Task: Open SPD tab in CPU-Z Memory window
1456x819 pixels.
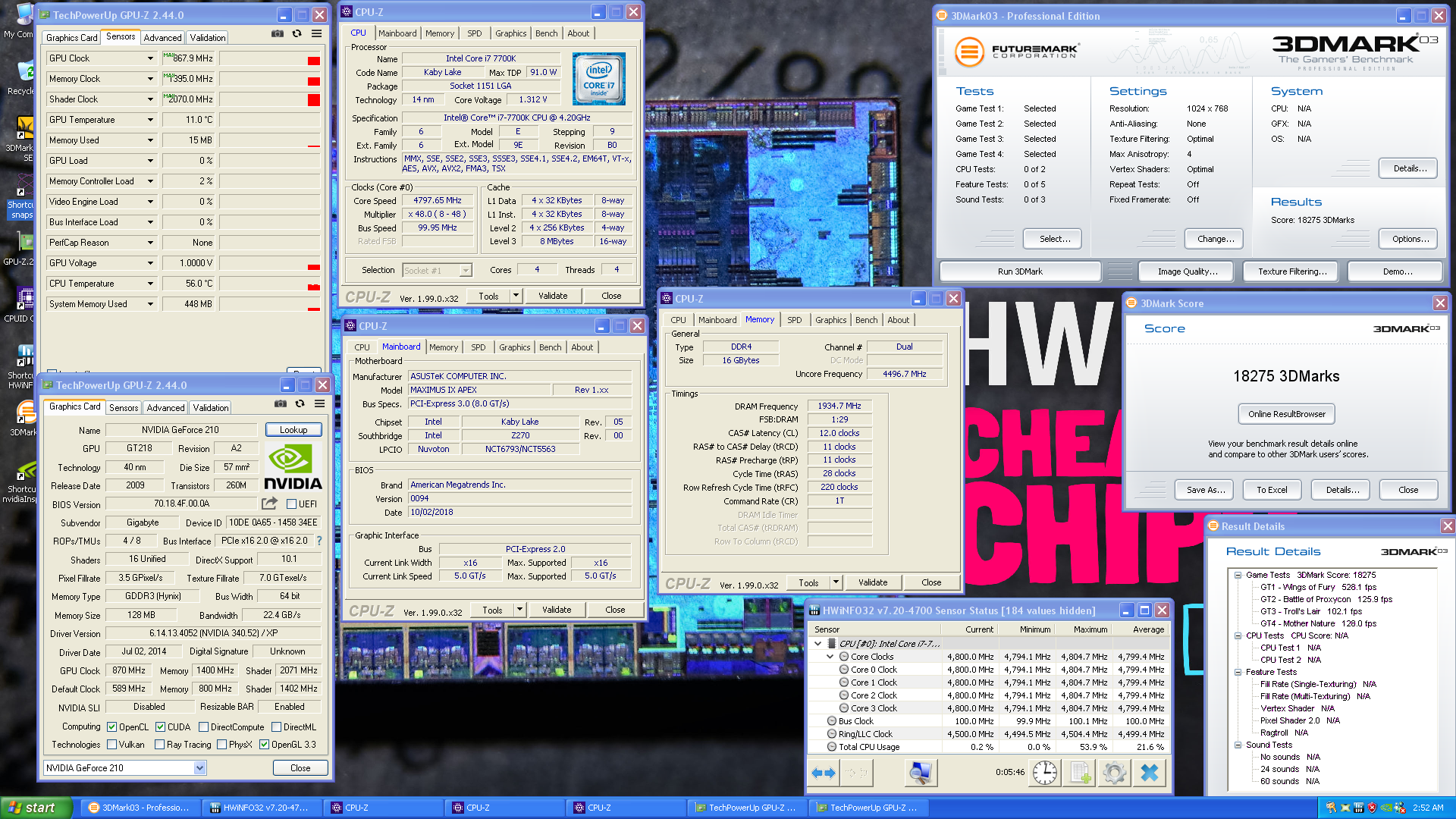Action: 794,320
